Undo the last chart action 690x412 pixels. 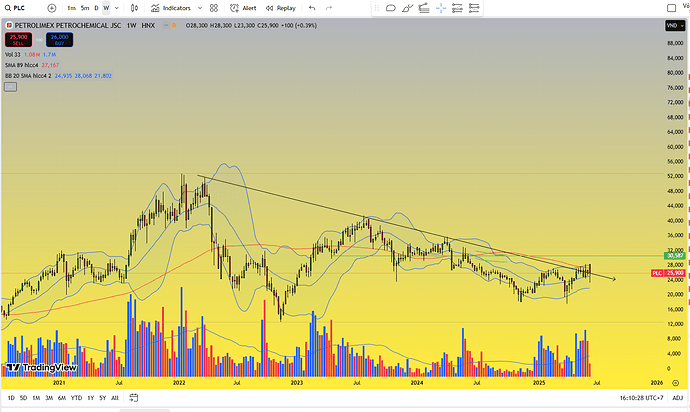312,8
